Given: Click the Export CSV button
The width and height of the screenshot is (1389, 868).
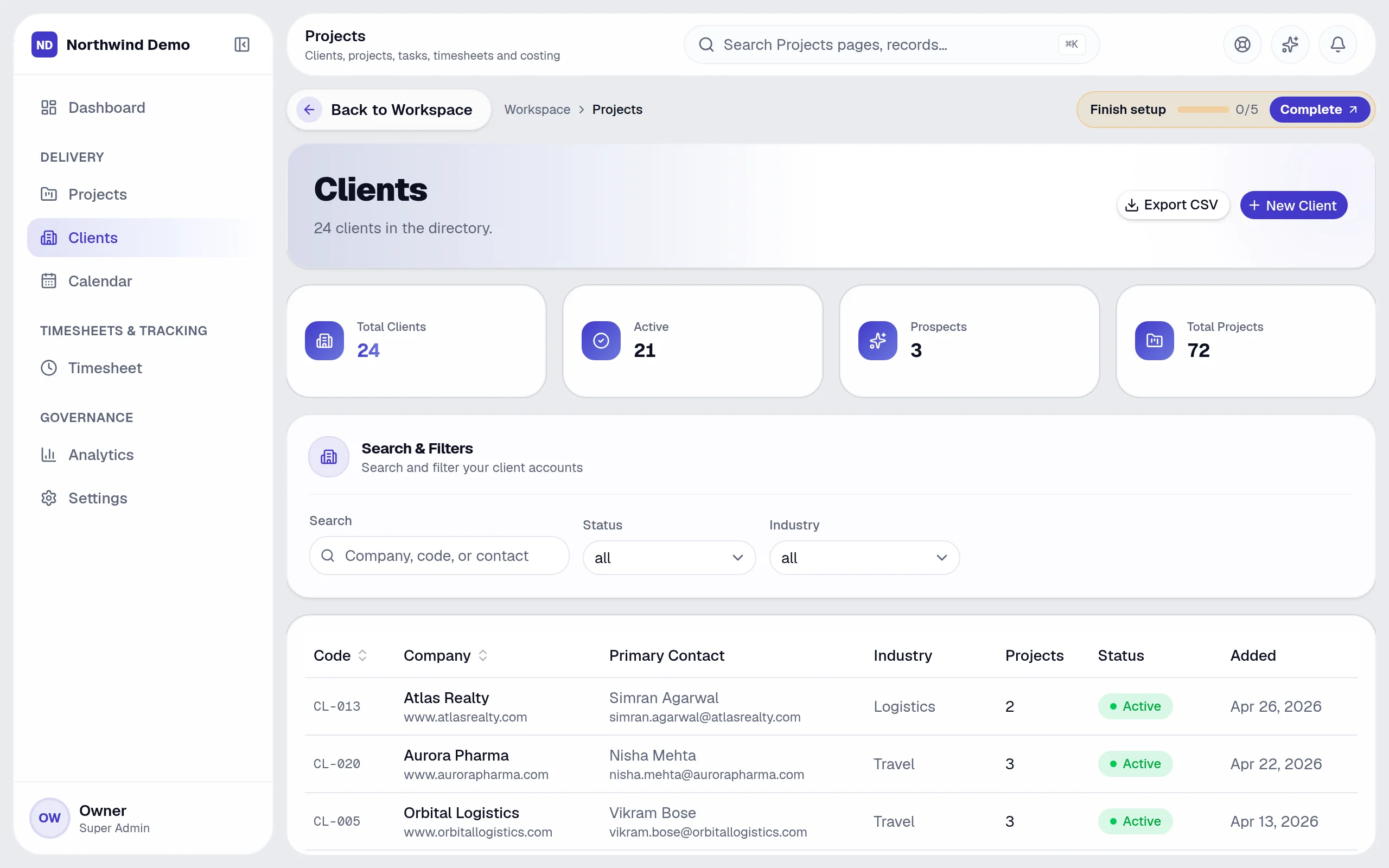Looking at the screenshot, I should pyautogui.click(x=1173, y=205).
